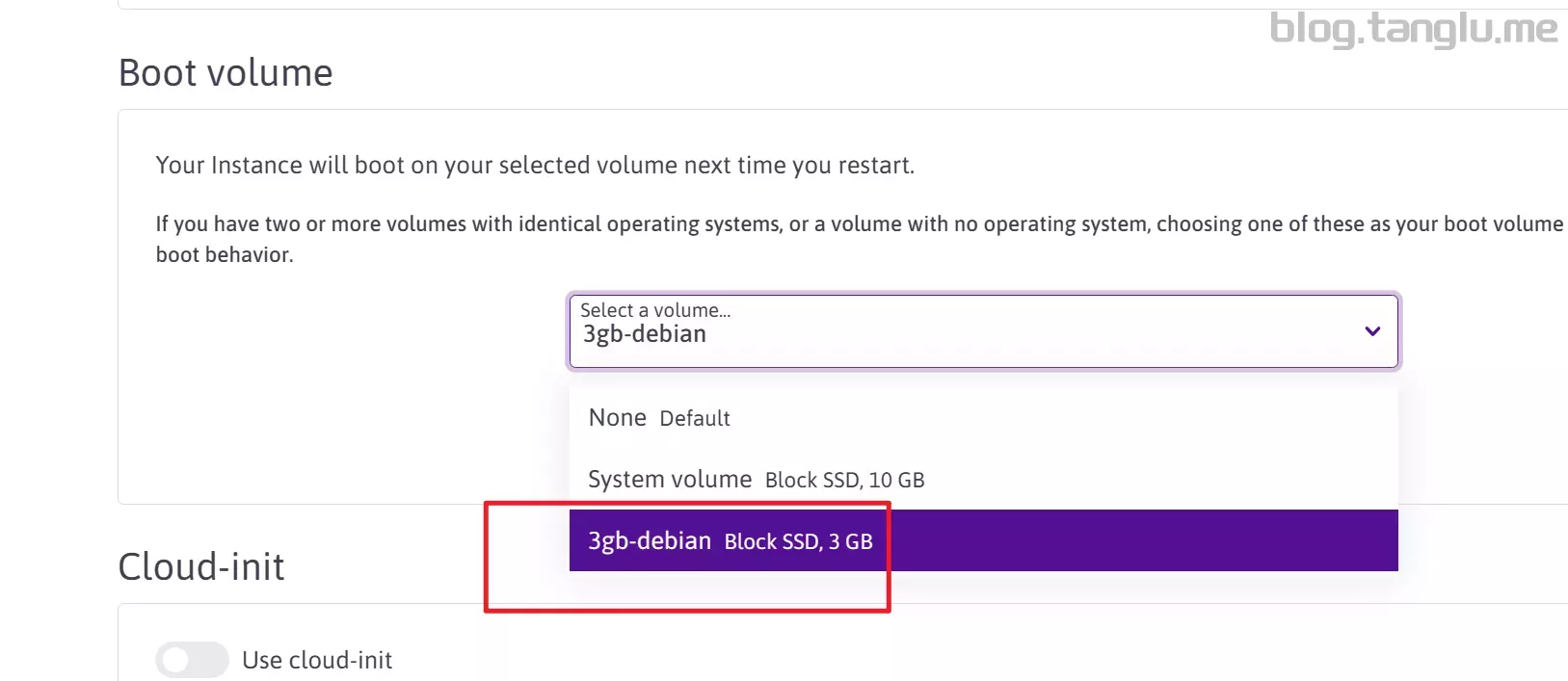Click the "Your Instance will boot" sentence
The height and width of the screenshot is (681, 1568).
pyautogui.click(x=535, y=166)
